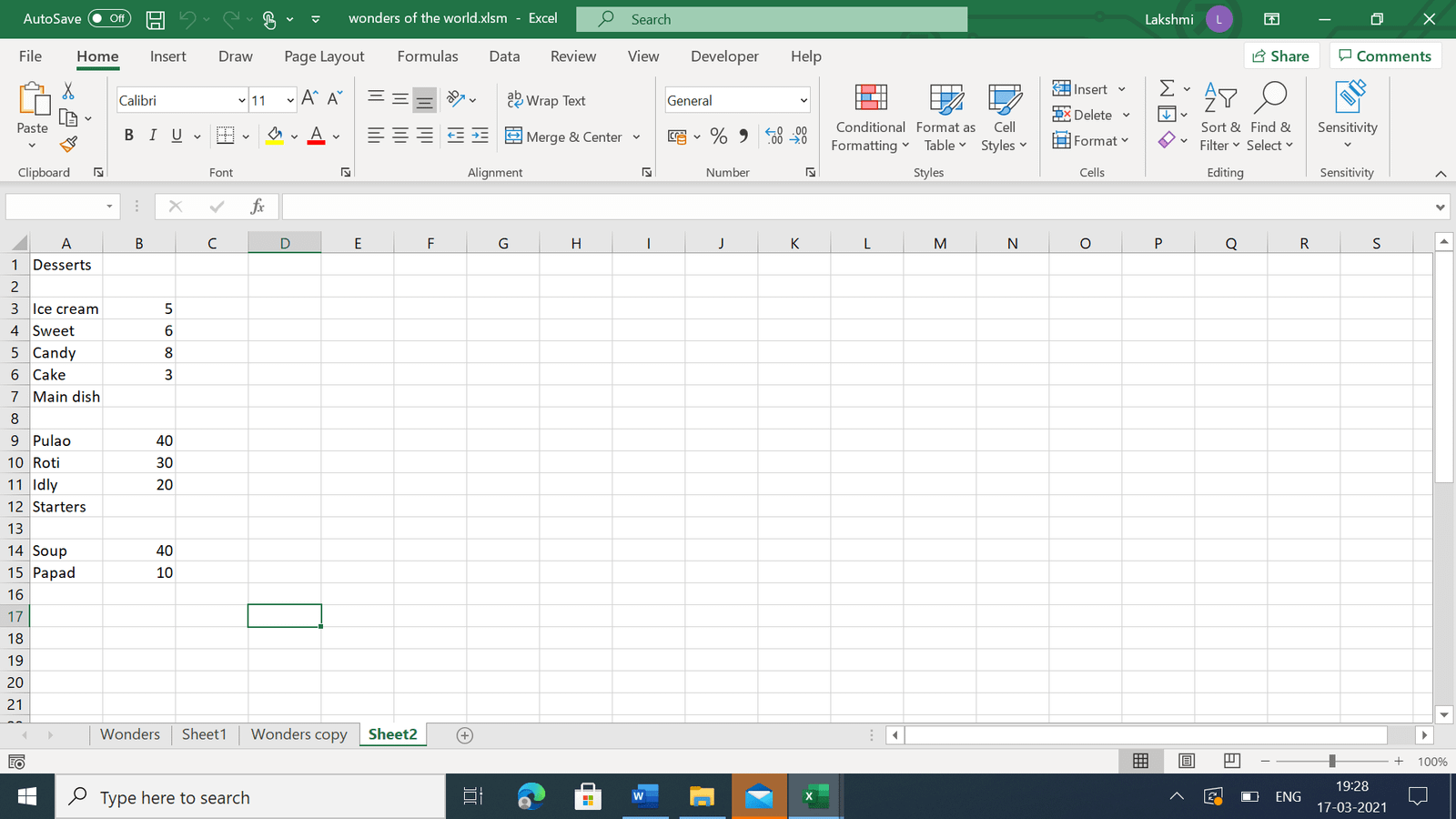Viewport: 1456px width, 819px height.
Task: Click the Comma Style icon
Action: click(743, 136)
